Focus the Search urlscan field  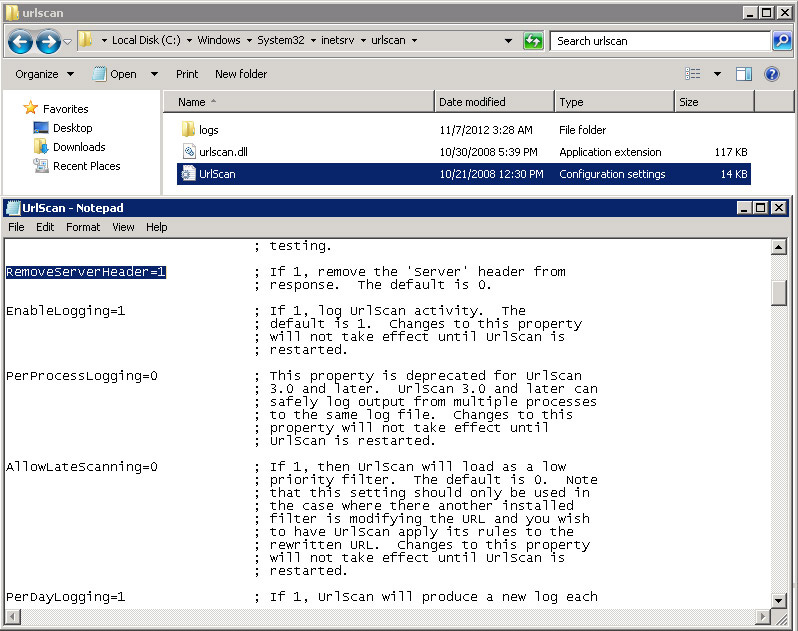pyautogui.click(x=660, y=41)
